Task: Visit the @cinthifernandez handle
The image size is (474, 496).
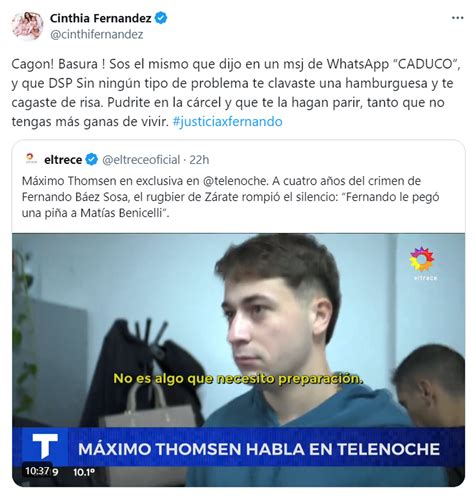Action: tap(96, 34)
